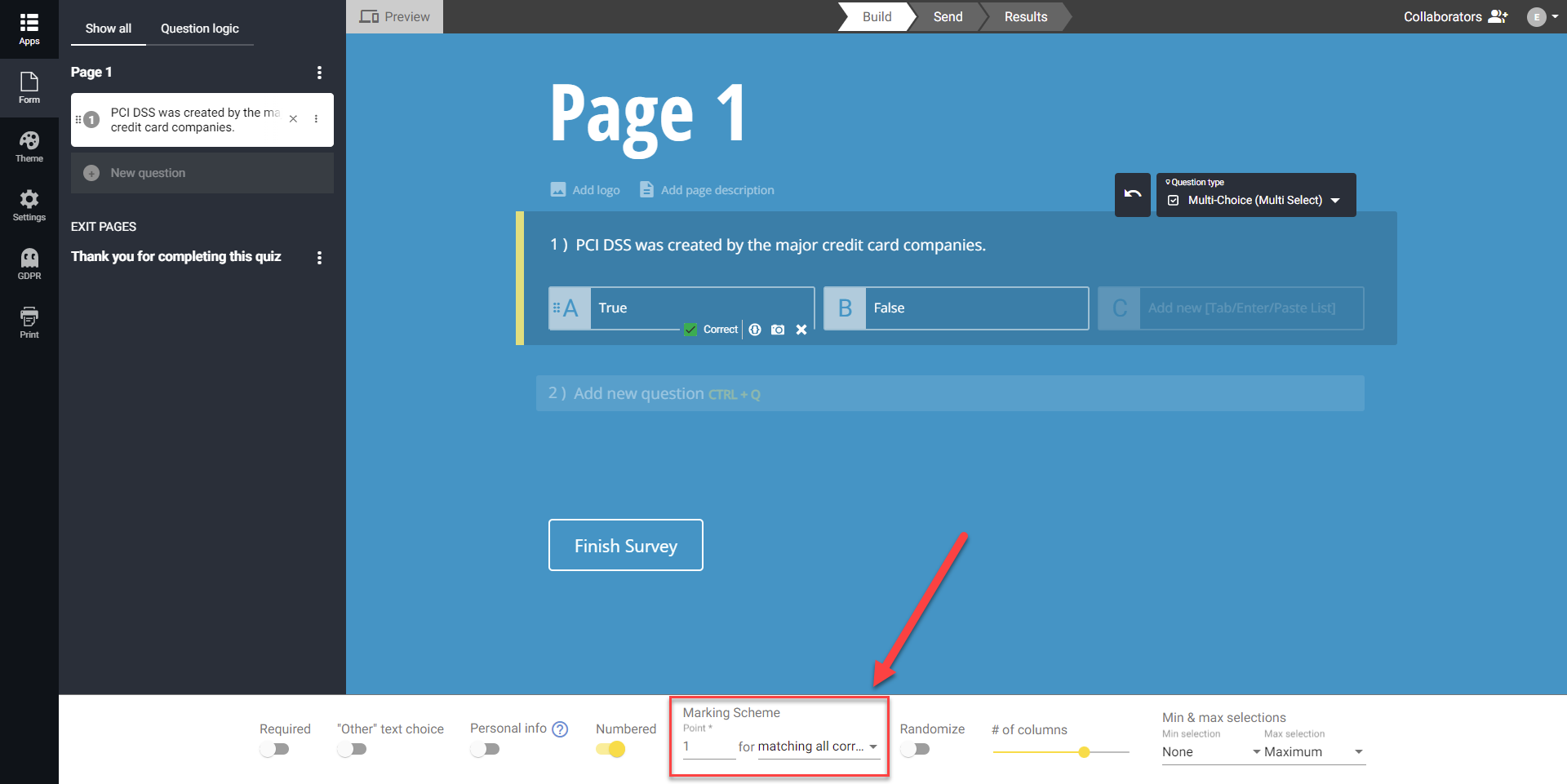The image size is (1567, 784).
Task: Open the Collaborators add-people icon
Action: click(1498, 16)
